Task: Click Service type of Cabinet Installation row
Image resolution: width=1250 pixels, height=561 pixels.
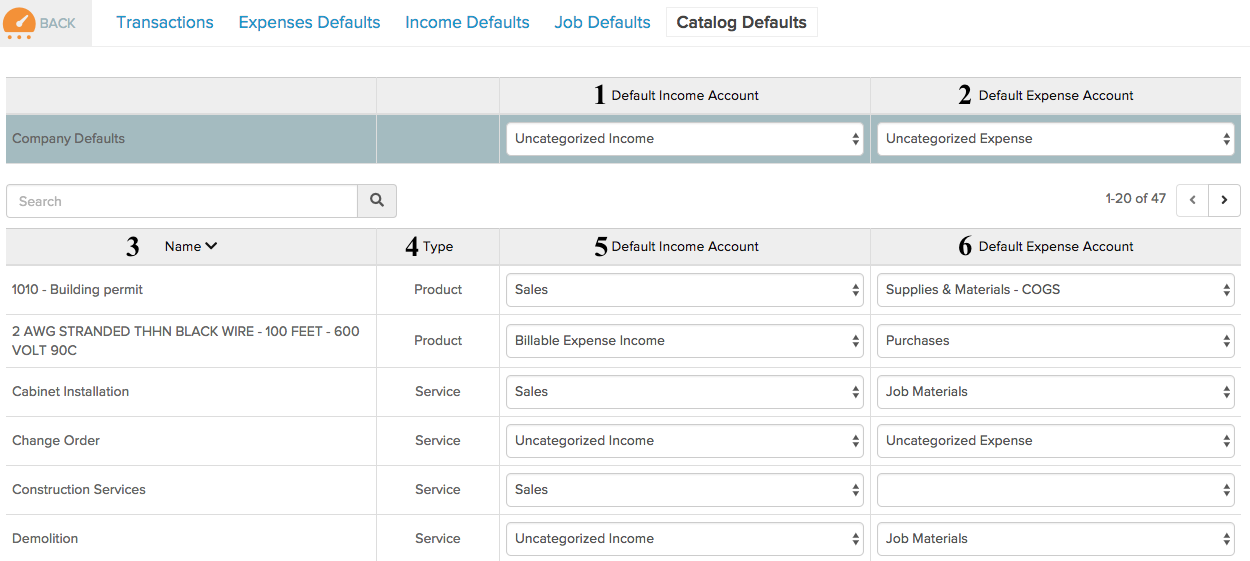Action: [x=438, y=392]
